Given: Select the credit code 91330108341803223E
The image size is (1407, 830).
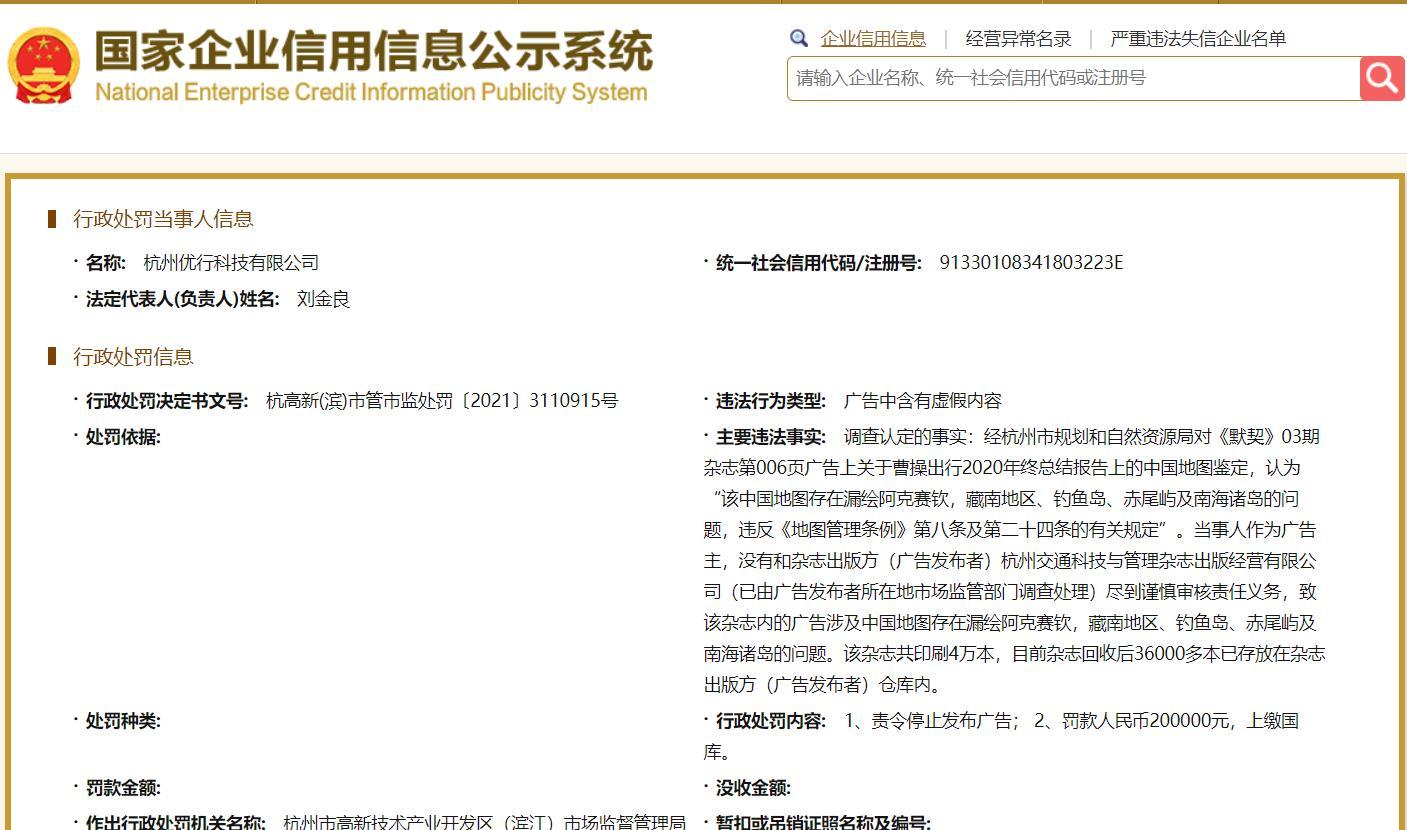Looking at the screenshot, I should pos(1031,263).
